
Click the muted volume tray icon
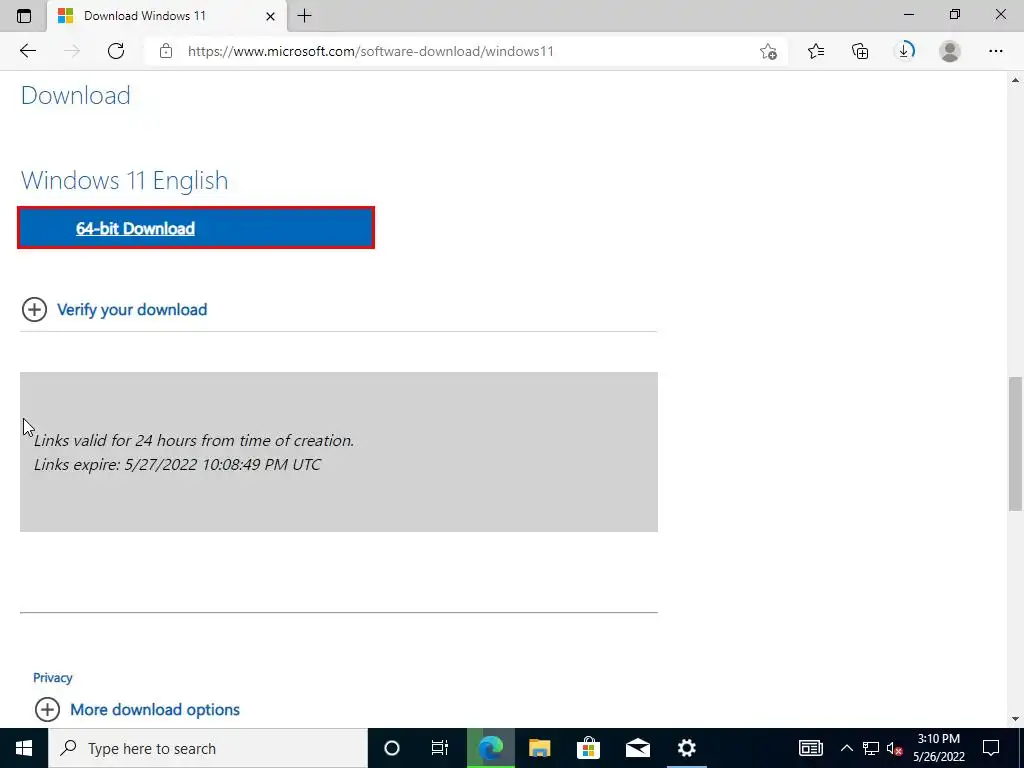pos(895,748)
